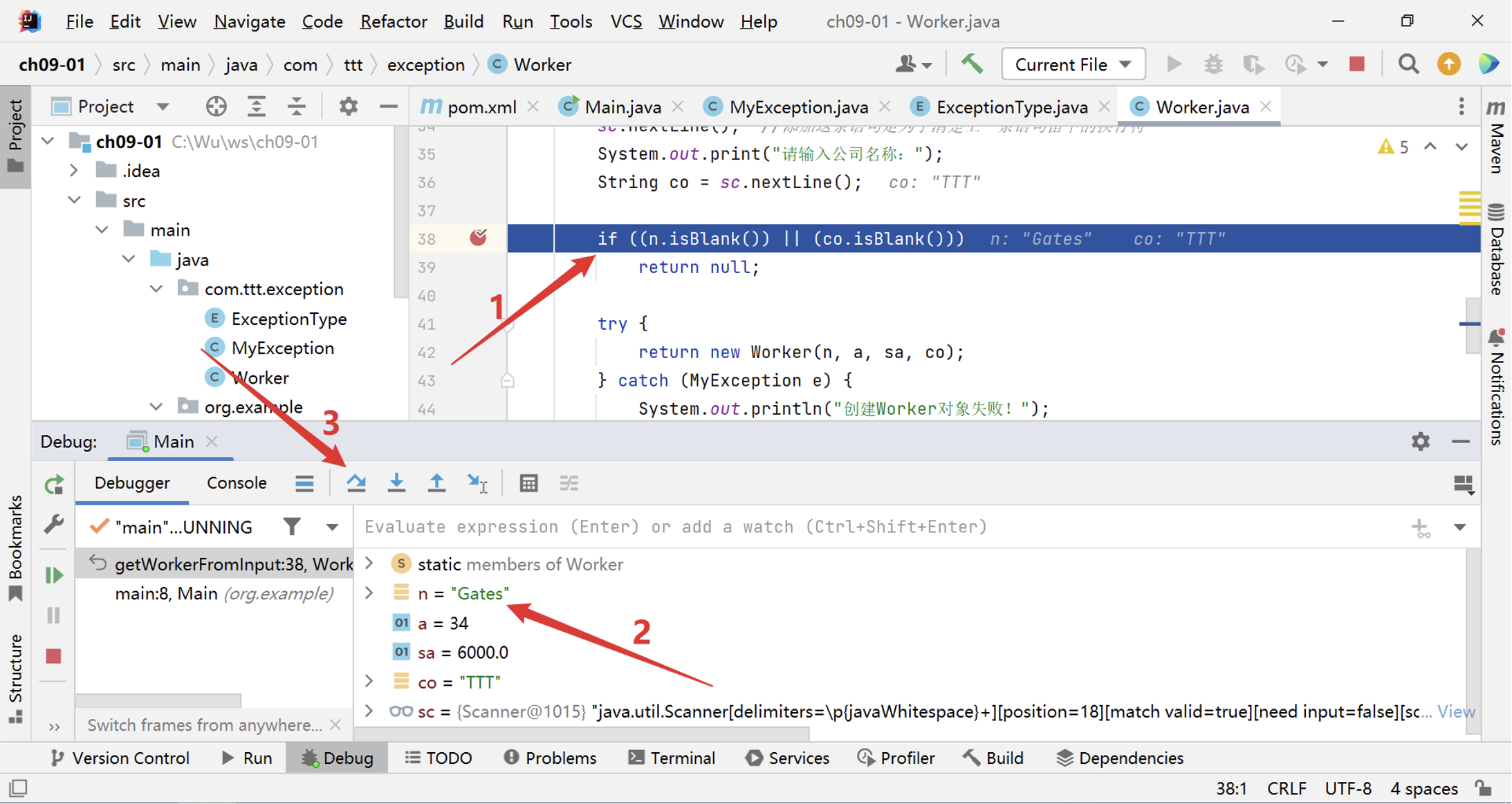Image resolution: width=1512 pixels, height=804 pixels.
Task: Open the Terminal tool window
Action: tap(672, 758)
